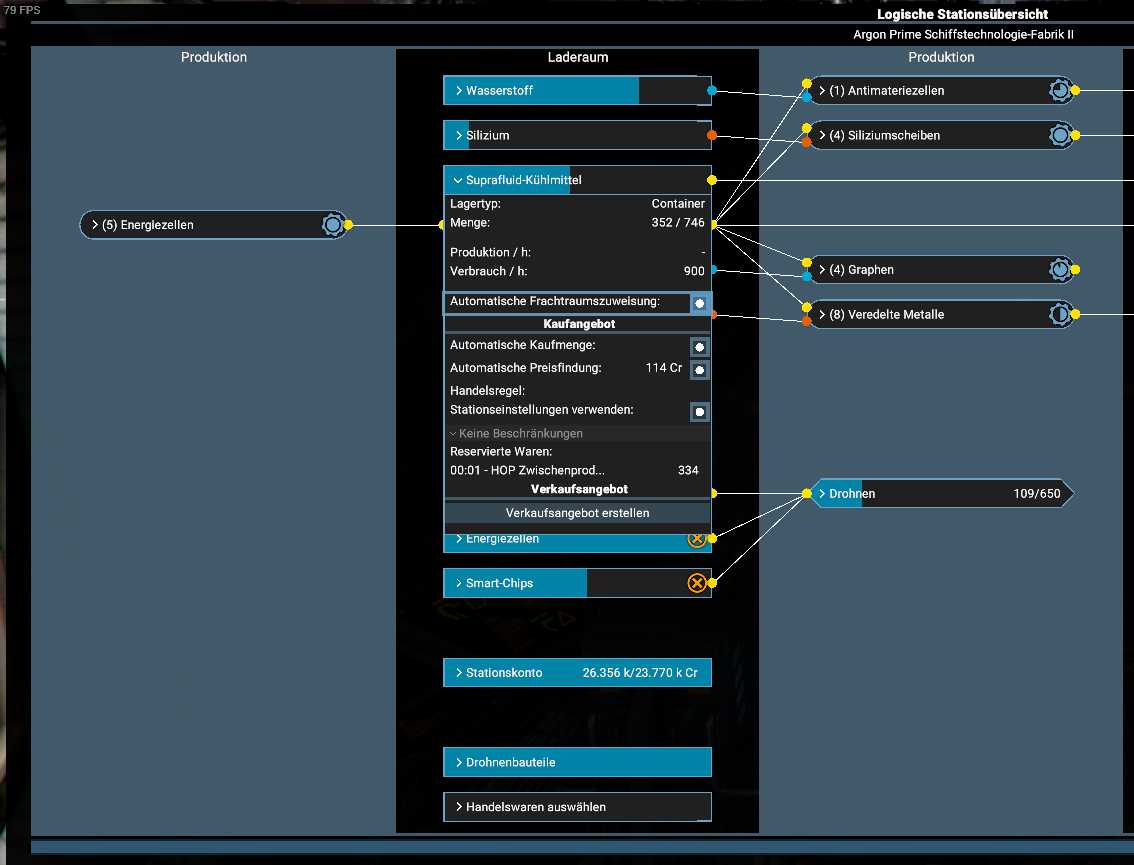Screen dimensions: 1134x865
Task: Expand the Wasserstoff storage row
Action: coord(577,90)
